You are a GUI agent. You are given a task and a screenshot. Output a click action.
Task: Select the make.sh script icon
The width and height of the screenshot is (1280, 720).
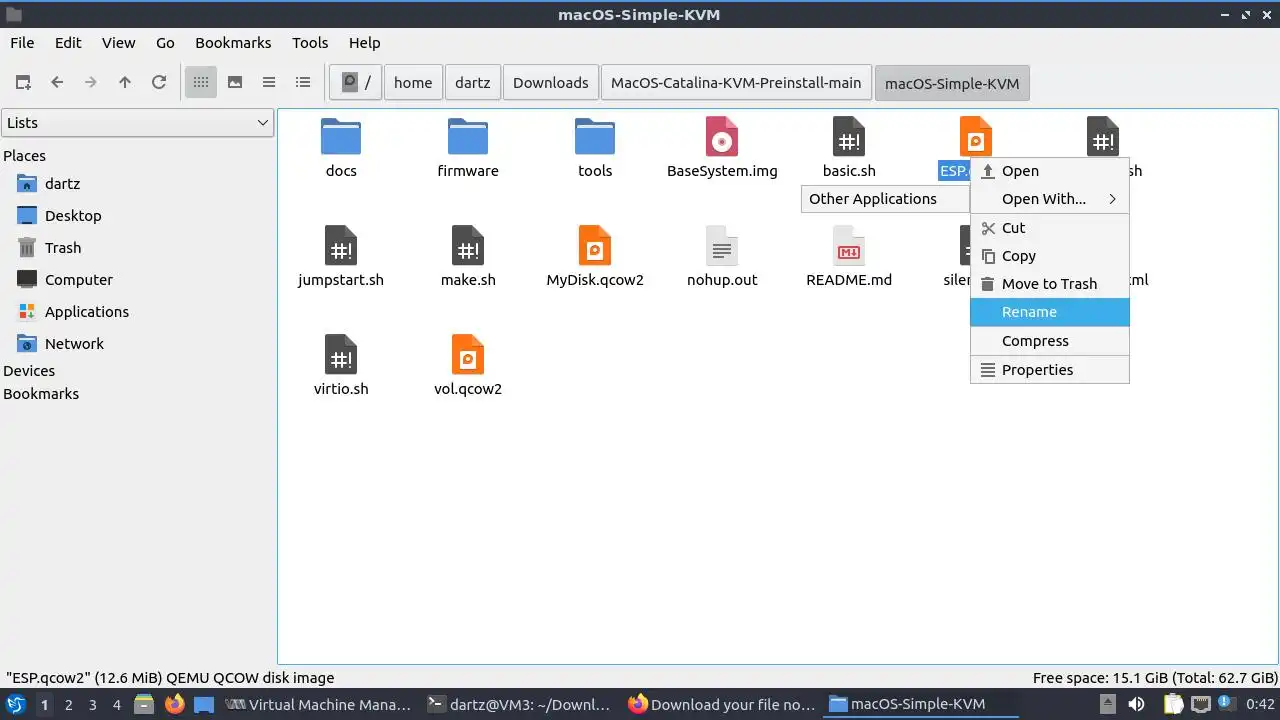468,246
